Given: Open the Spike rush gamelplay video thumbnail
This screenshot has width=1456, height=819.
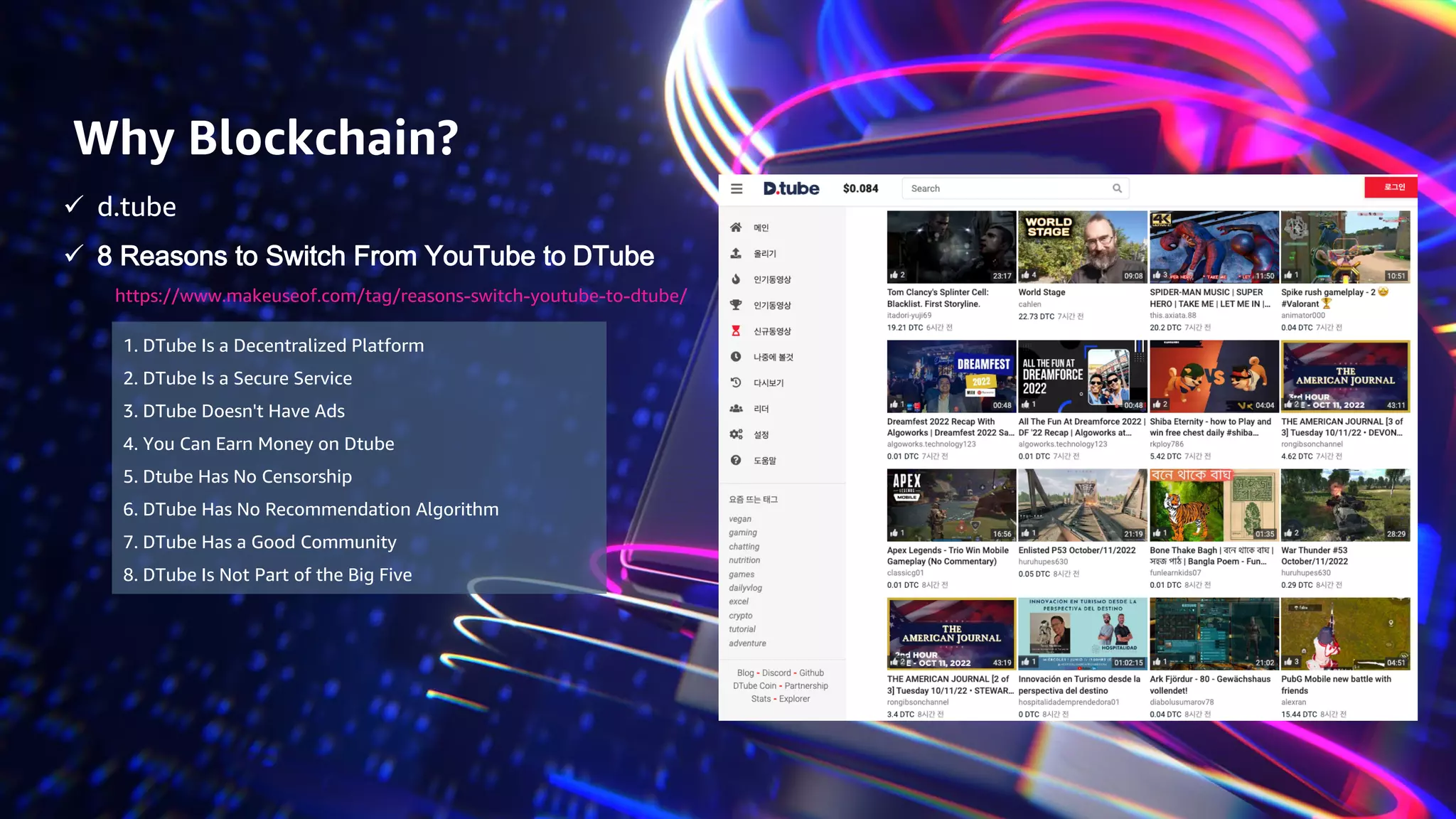Looking at the screenshot, I should point(1345,247).
